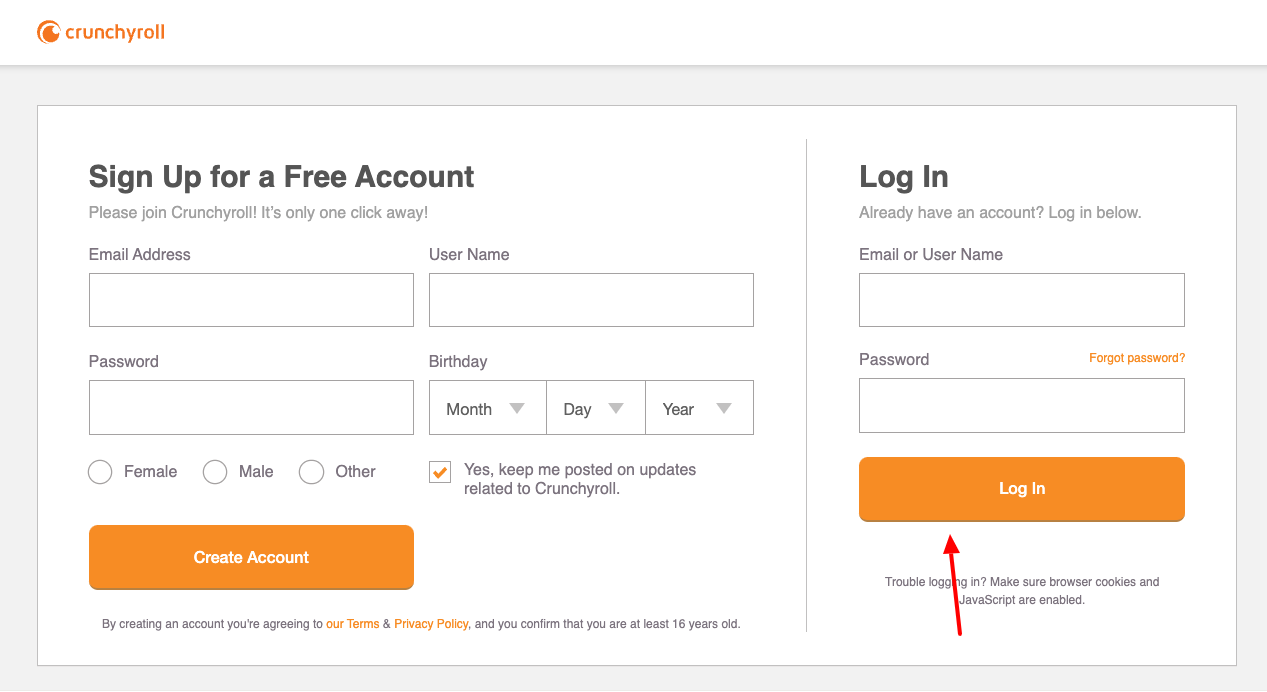Screen dimensions: 1267x692
Task: Uncheck the keep me posted checkbox
Action: pos(440,472)
